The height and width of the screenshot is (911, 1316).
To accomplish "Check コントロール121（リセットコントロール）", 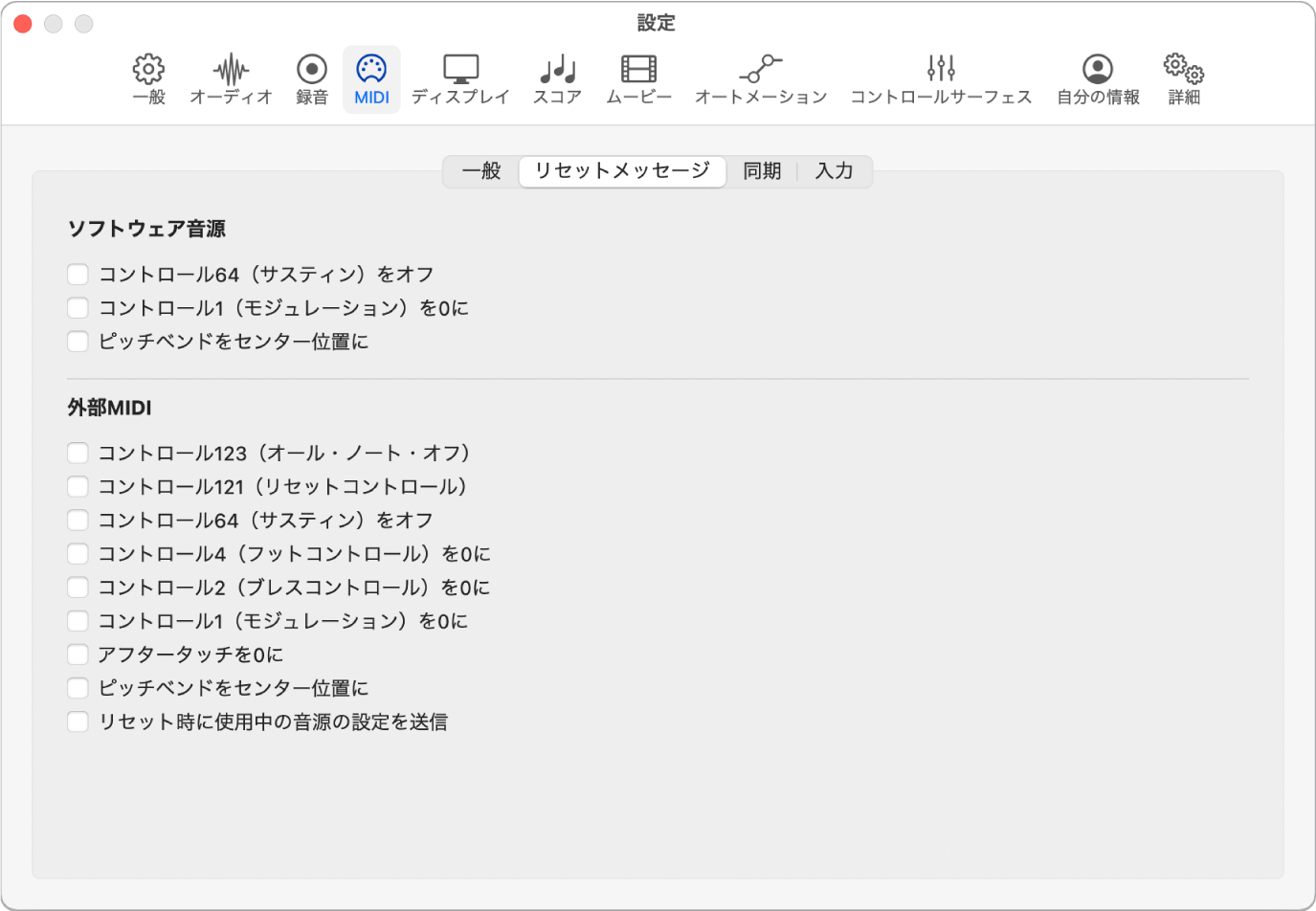I will click(78, 486).
